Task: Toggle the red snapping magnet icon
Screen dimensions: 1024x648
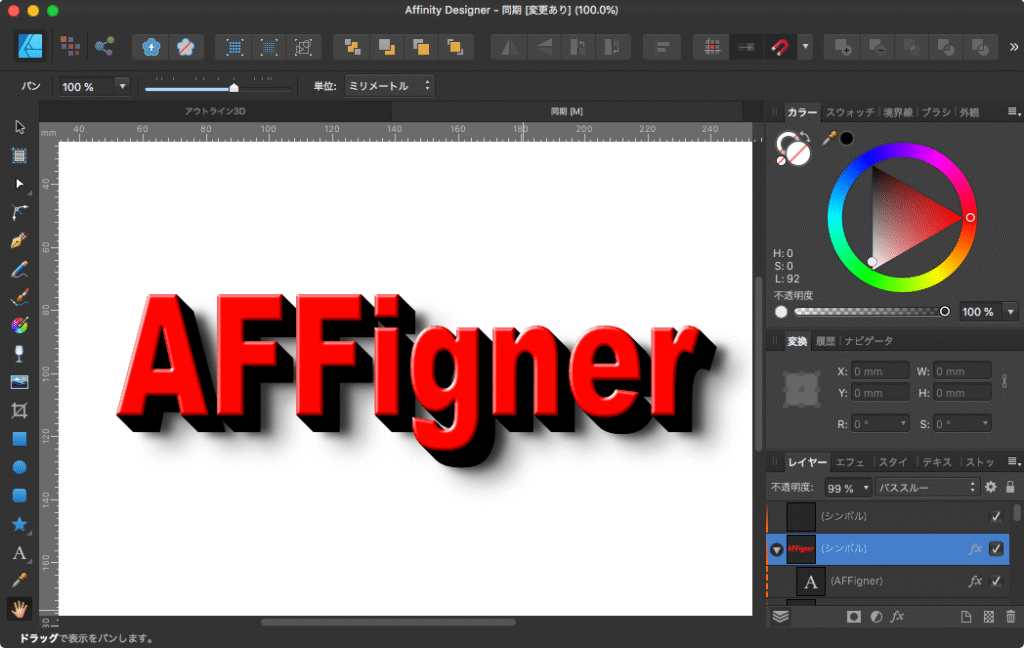Action: [x=778, y=47]
